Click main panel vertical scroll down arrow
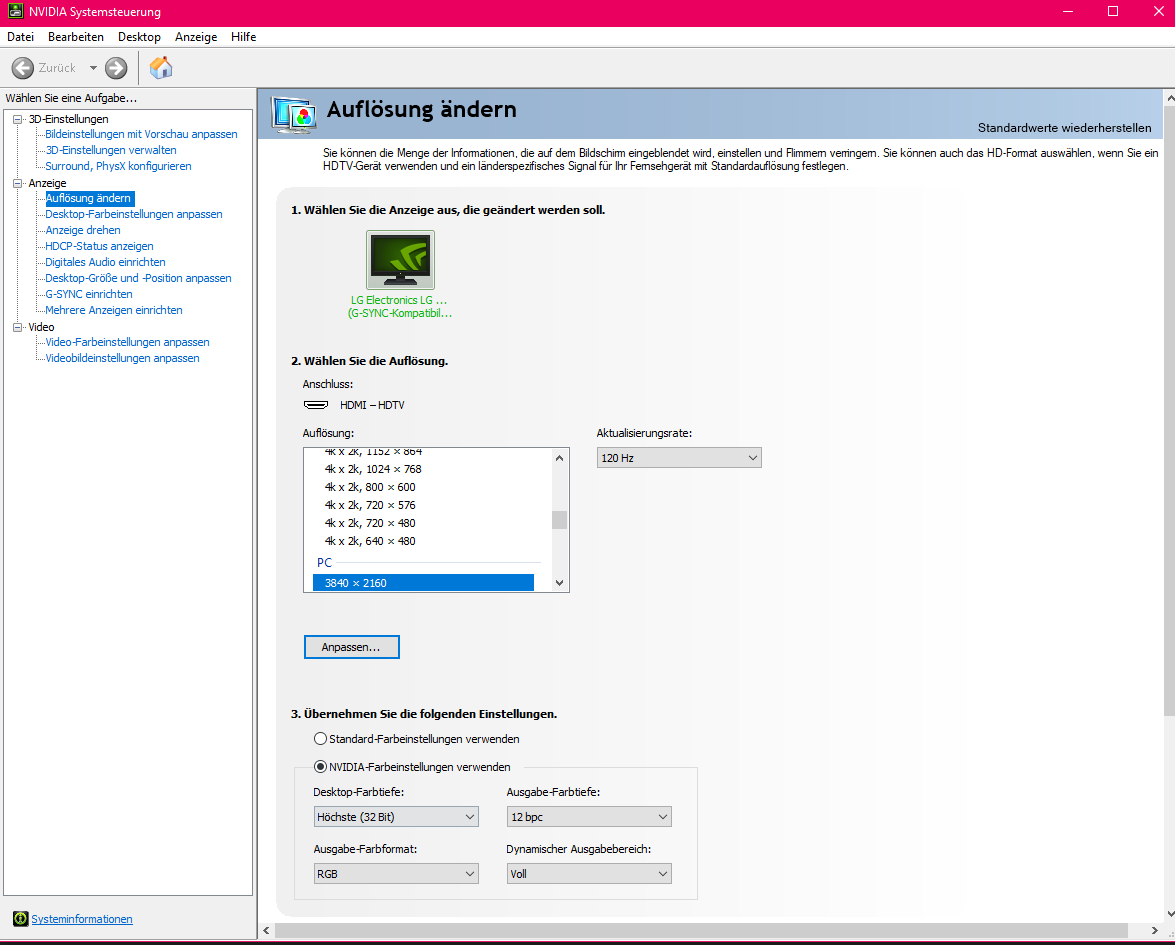1175x945 pixels. click(x=1170, y=914)
